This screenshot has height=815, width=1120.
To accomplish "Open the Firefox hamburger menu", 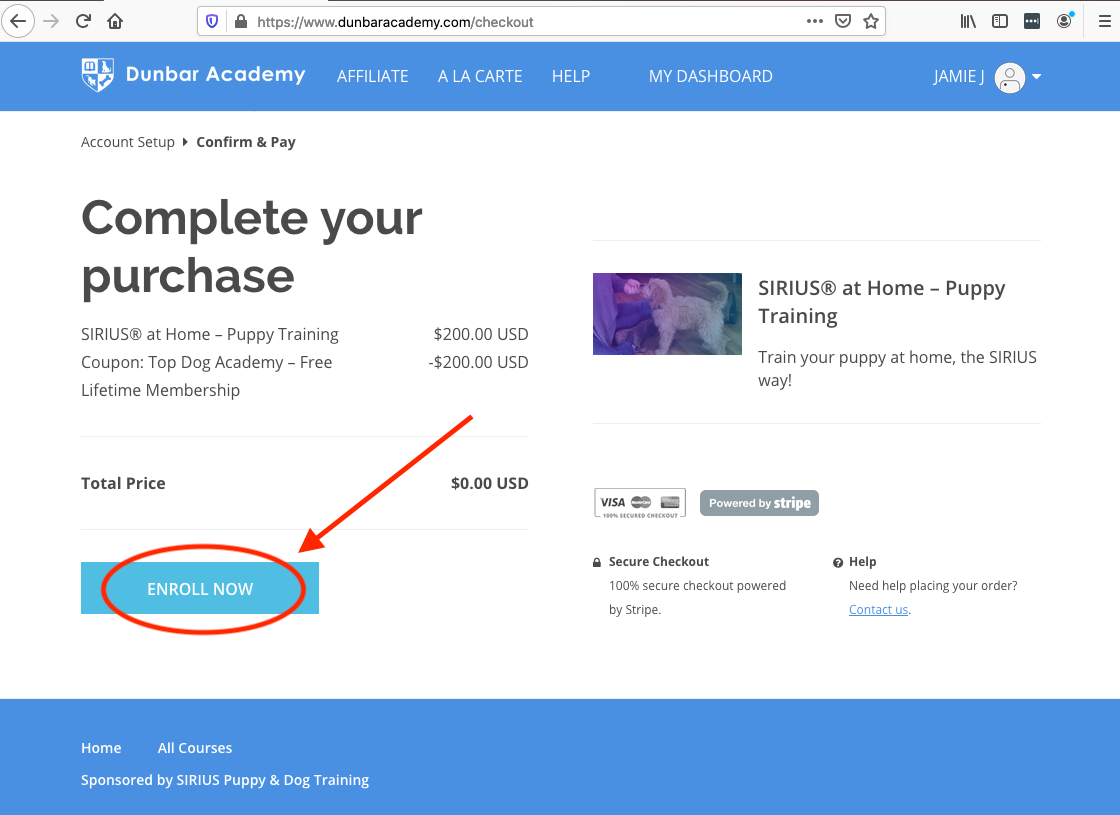I will (1104, 21).
